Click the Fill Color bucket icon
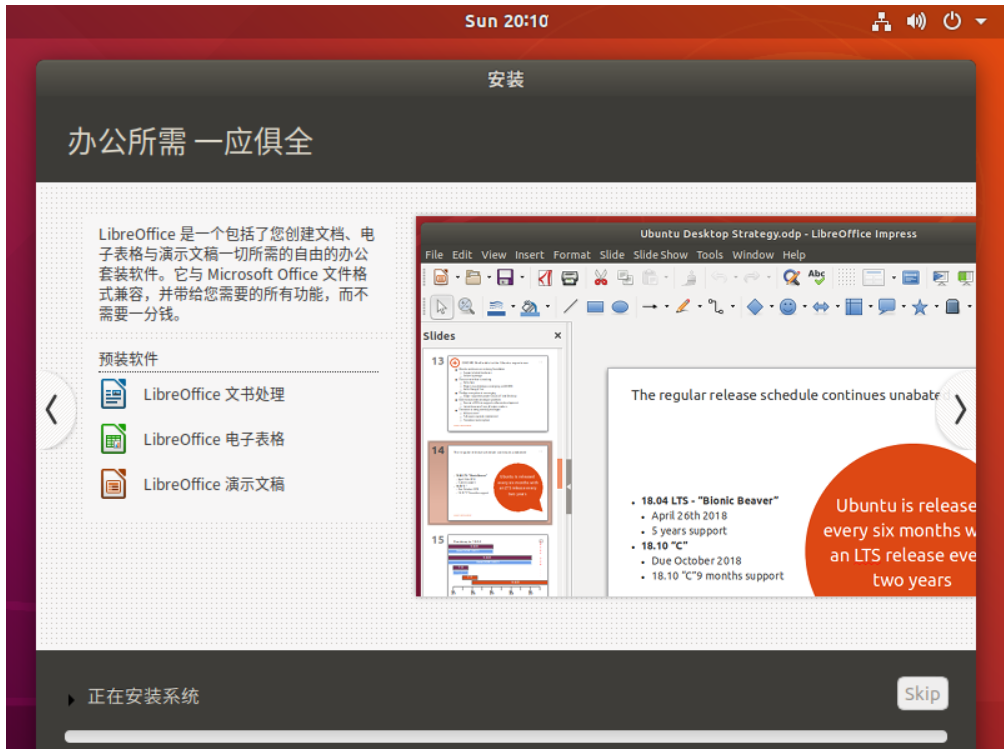Screen dimensions: 1004x749 point(530,308)
